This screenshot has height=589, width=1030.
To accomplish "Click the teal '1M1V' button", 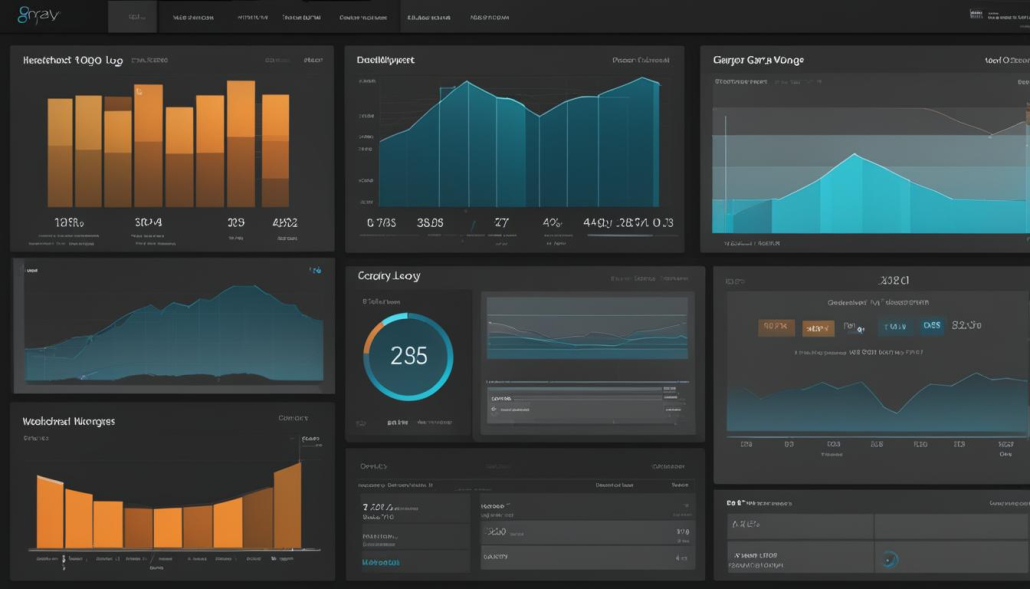I will tap(895, 326).
